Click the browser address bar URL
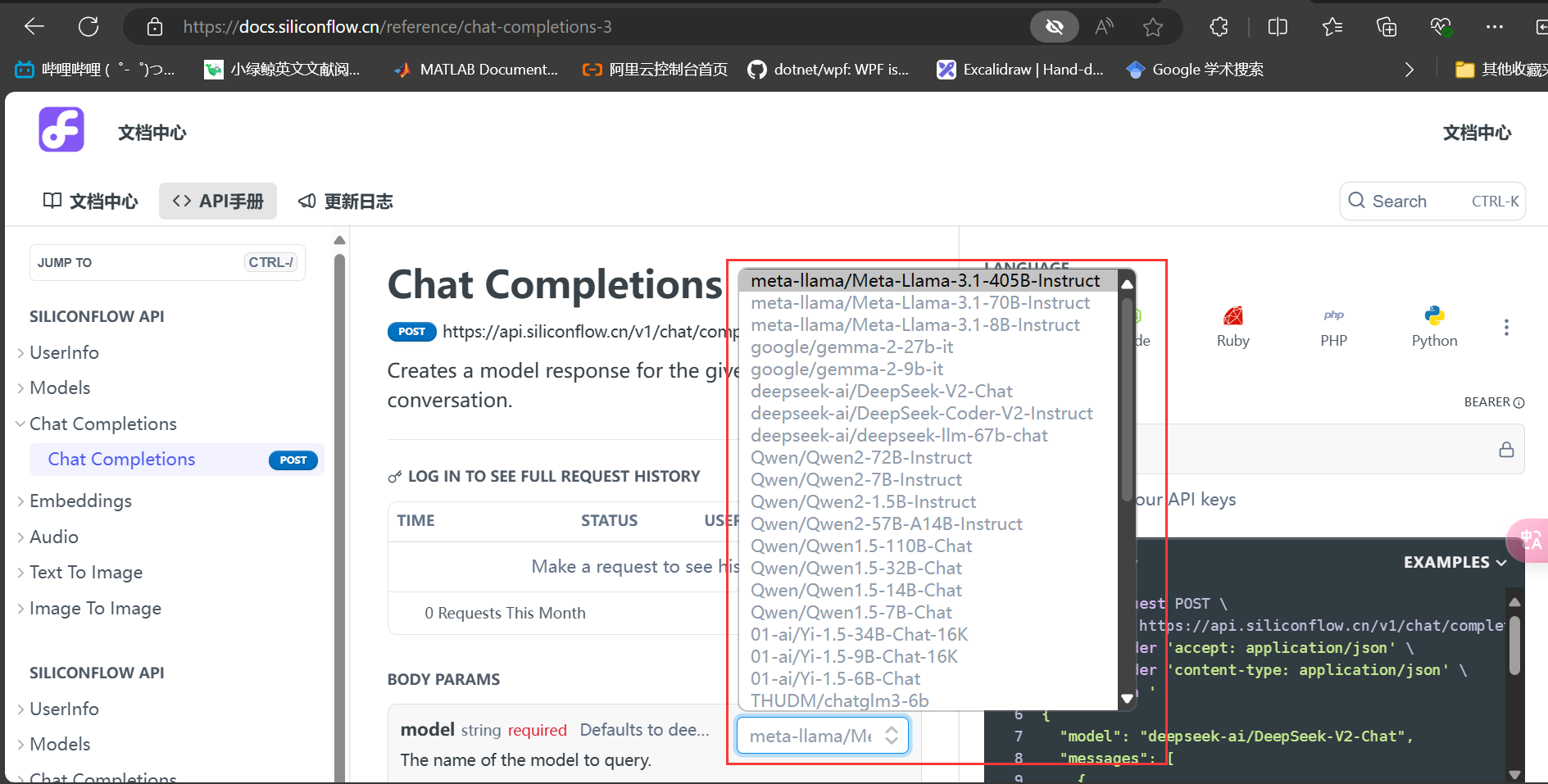The width and height of the screenshot is (1548, 784). tap(397, 27)
